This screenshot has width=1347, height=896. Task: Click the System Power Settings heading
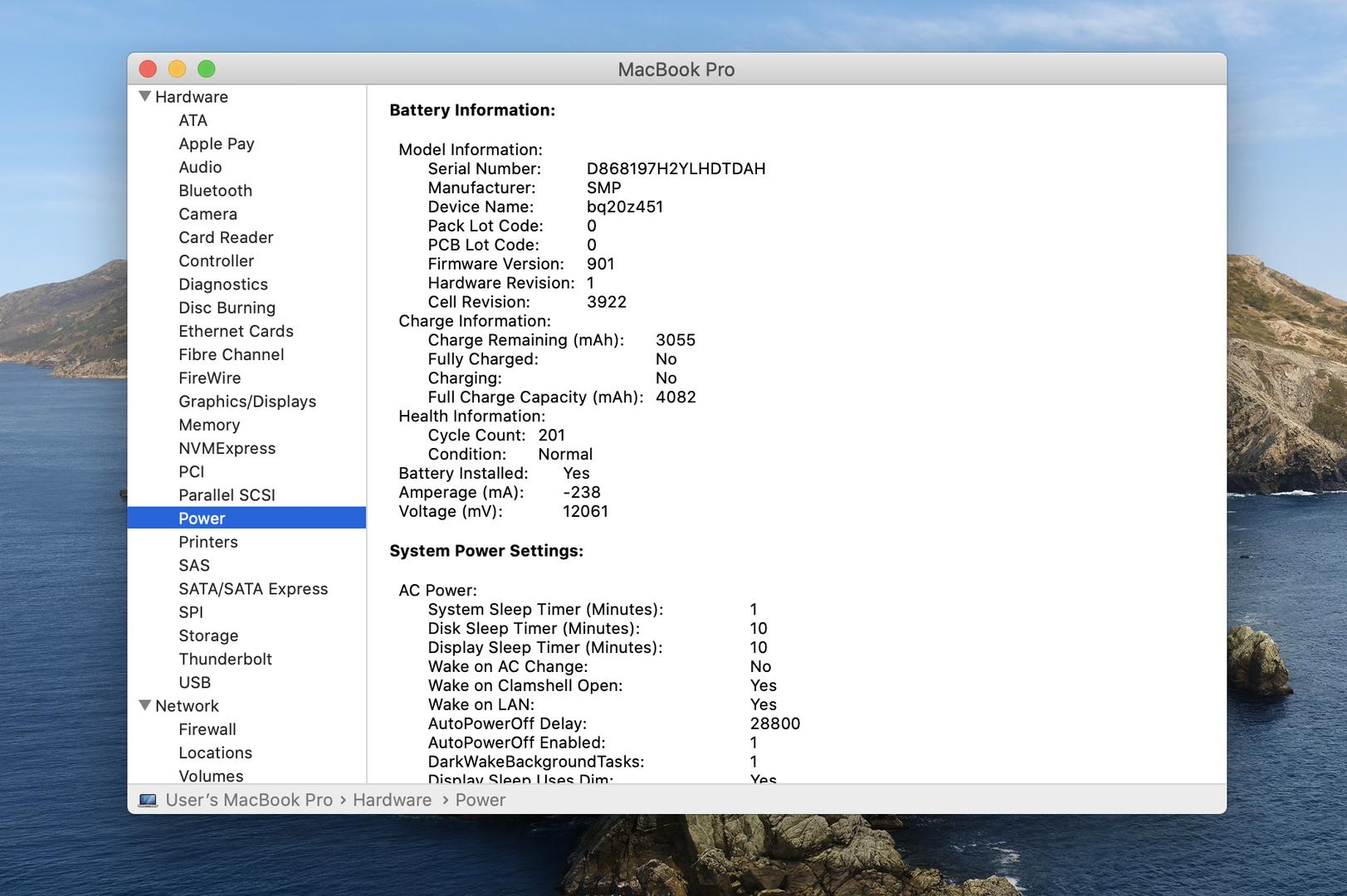pyautogui.click(x=486, y=551)
